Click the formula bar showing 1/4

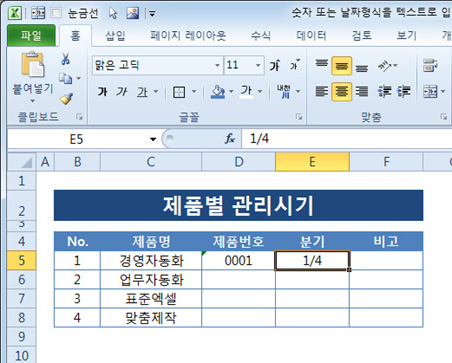pos(347,139)
